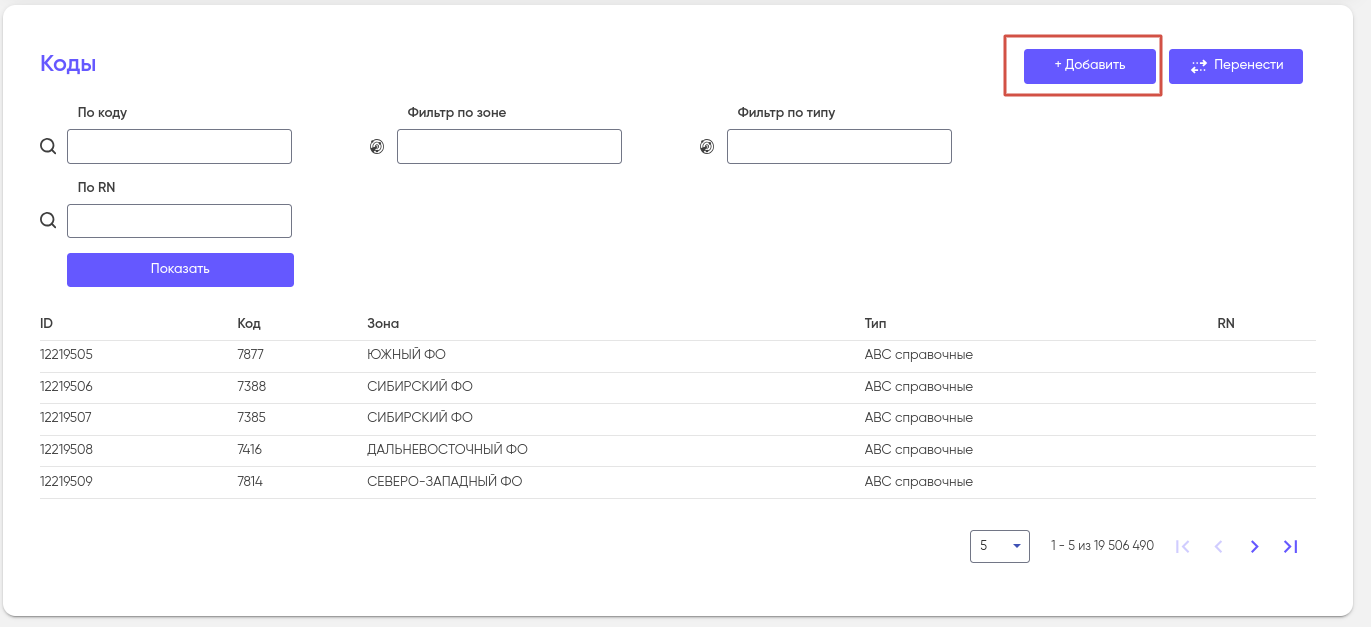Focus the По RN input field
1371x627 pixels.
(x=179, y=221)
